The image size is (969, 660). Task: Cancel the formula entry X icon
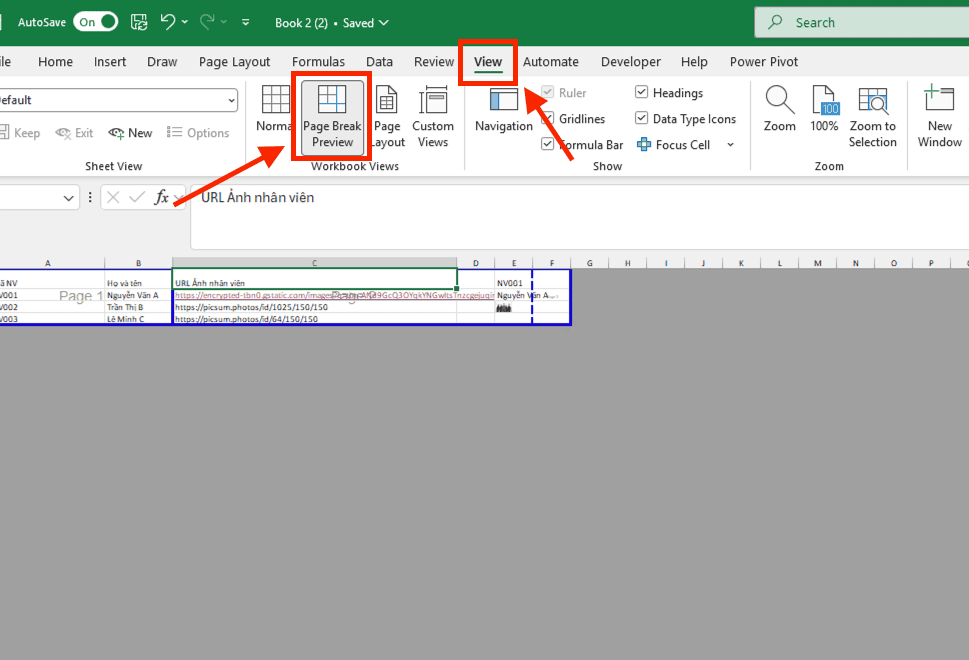[x=113, y=197]
